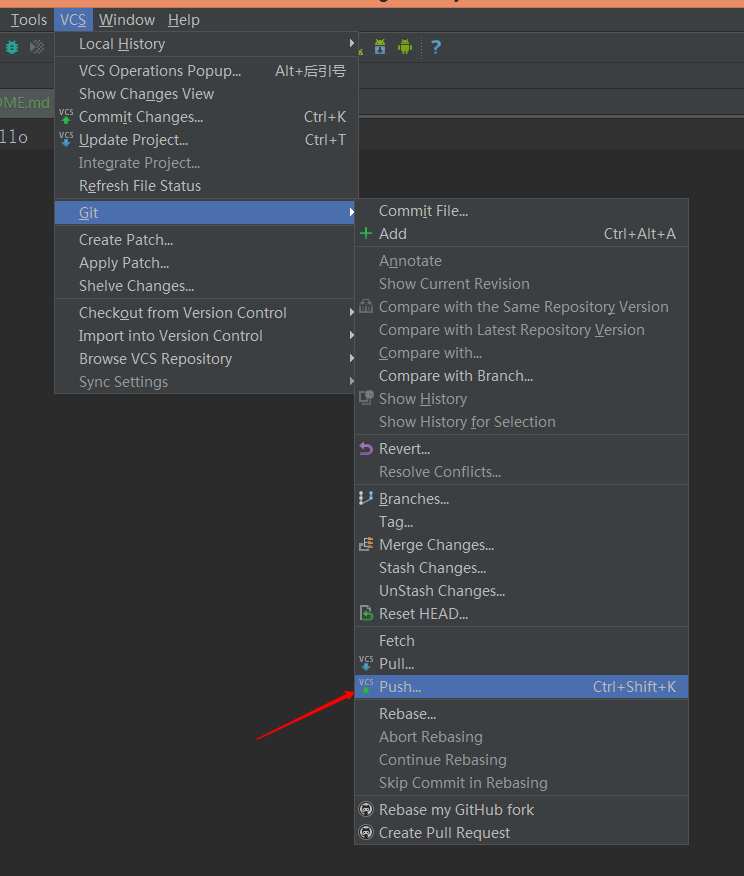Click the green plus Add icon

pos(366,234)
